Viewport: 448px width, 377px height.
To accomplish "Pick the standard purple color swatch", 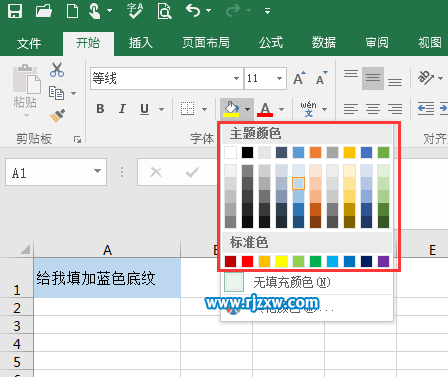I will pos(383,261).
